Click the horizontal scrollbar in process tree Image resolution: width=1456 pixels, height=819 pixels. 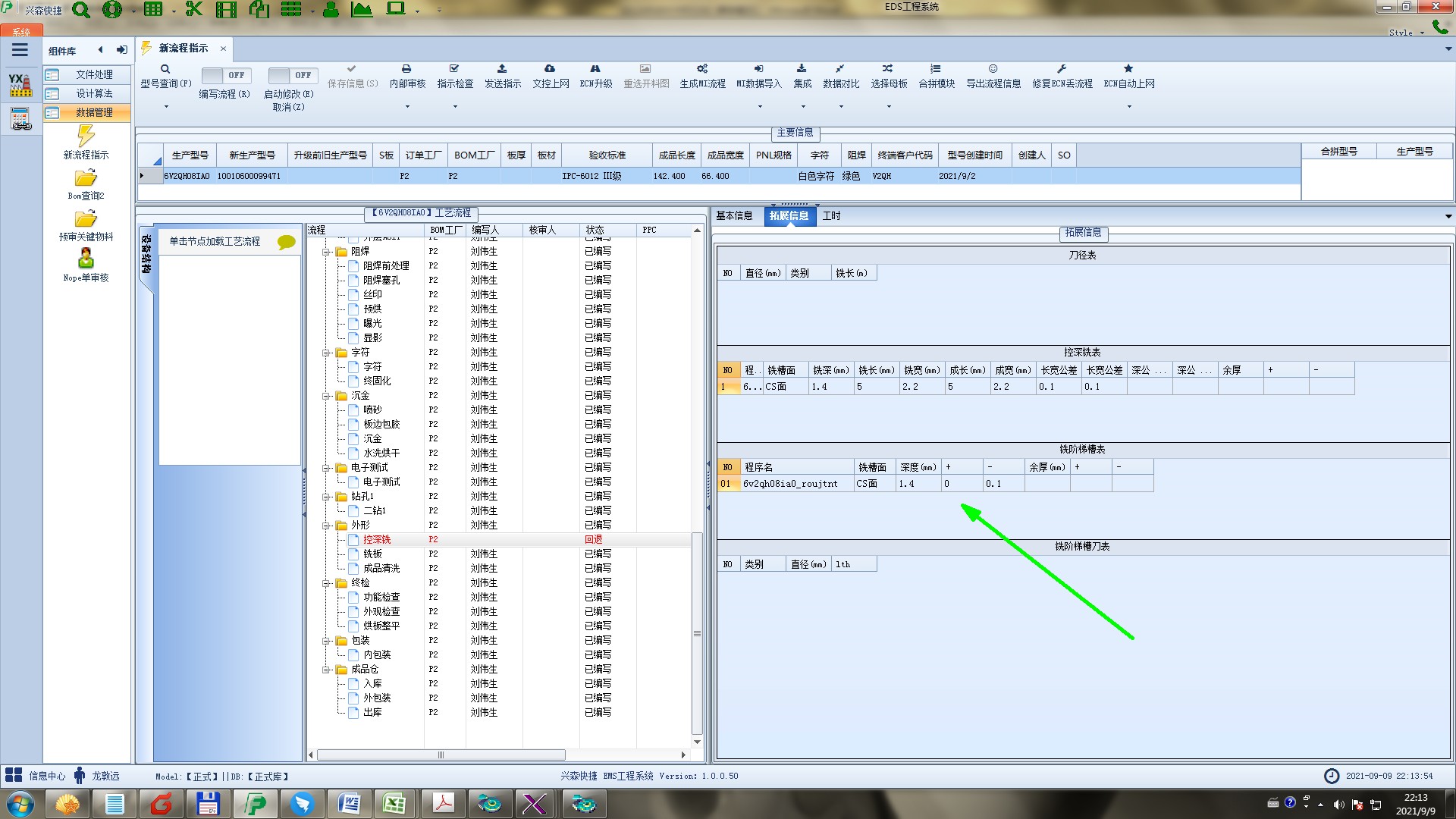point(440,755)
